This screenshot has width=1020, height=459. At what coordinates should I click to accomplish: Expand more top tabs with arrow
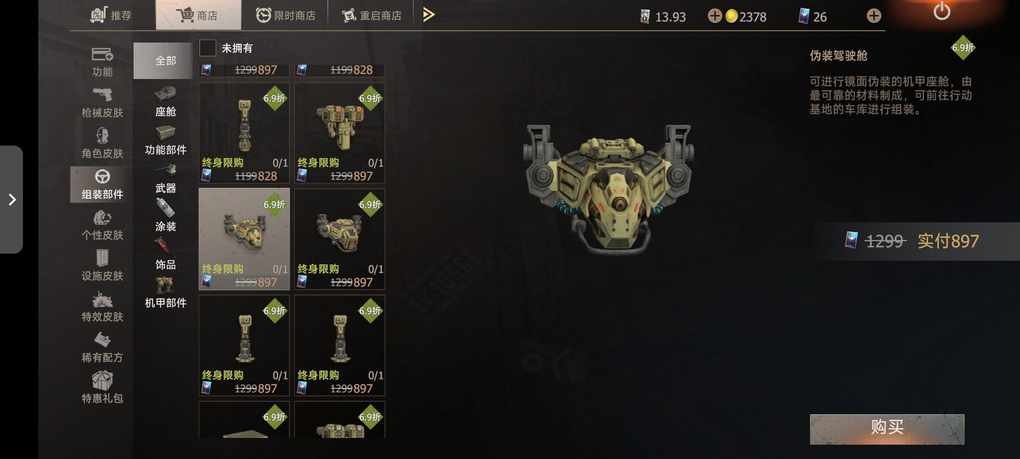tap(428, 15)
